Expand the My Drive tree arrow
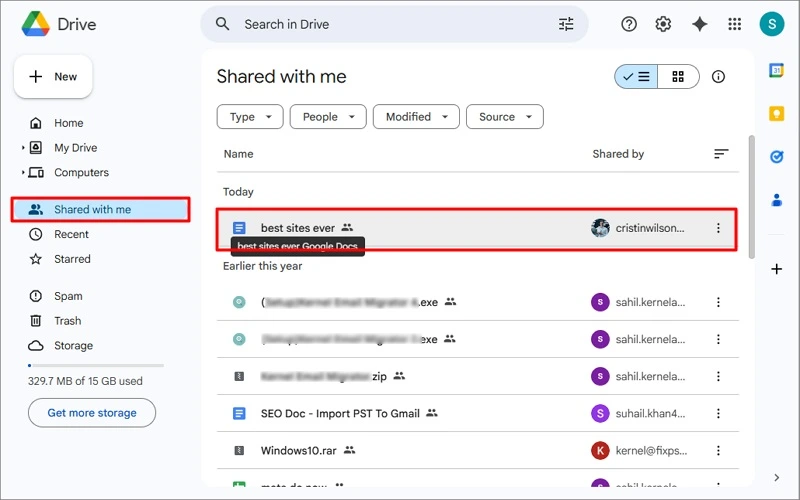 [x=23, y=148]
